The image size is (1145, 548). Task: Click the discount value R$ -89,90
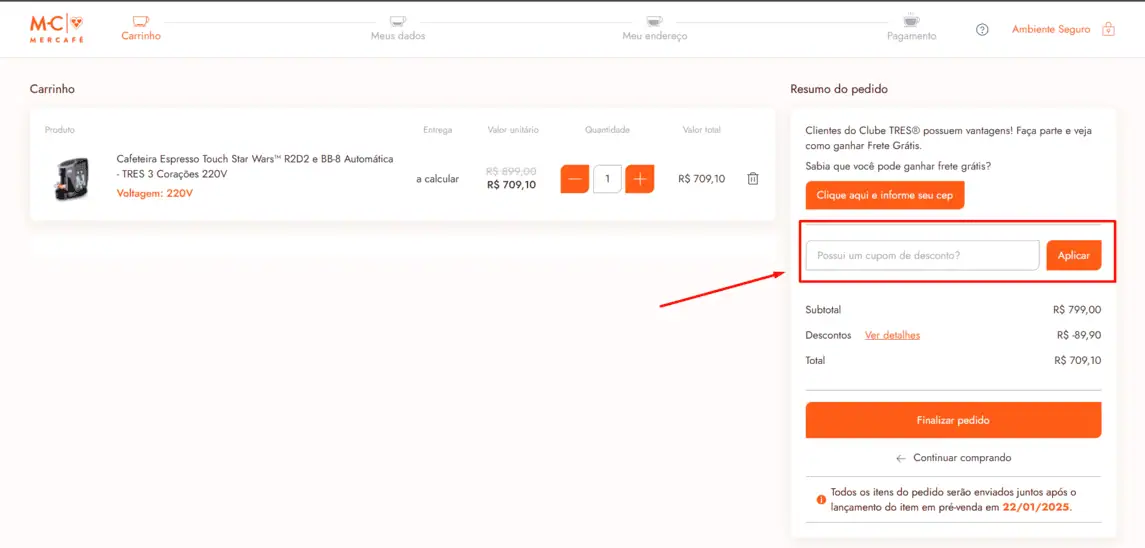coord(1079,335)
